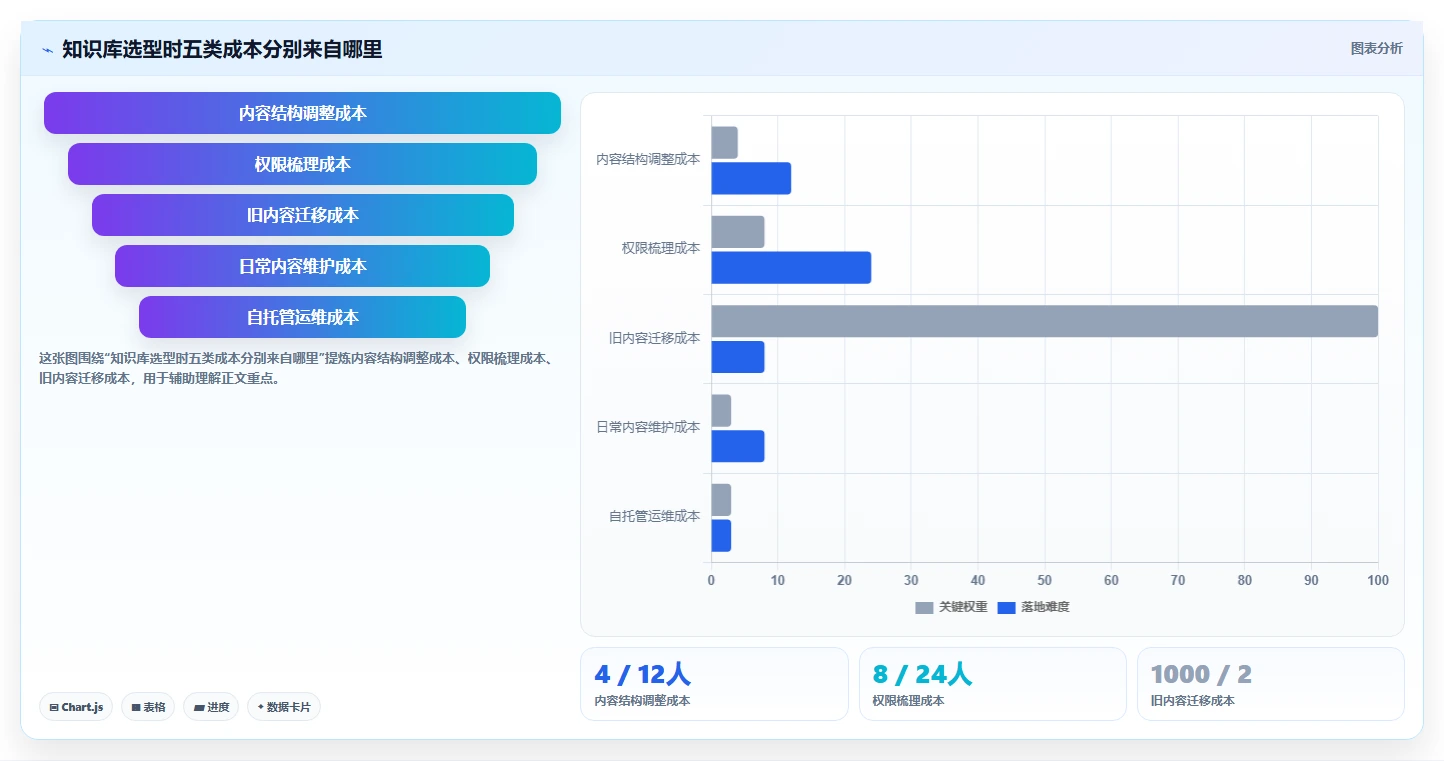
Task: Click the 表格 tag
Action: [x=148, y=707]
